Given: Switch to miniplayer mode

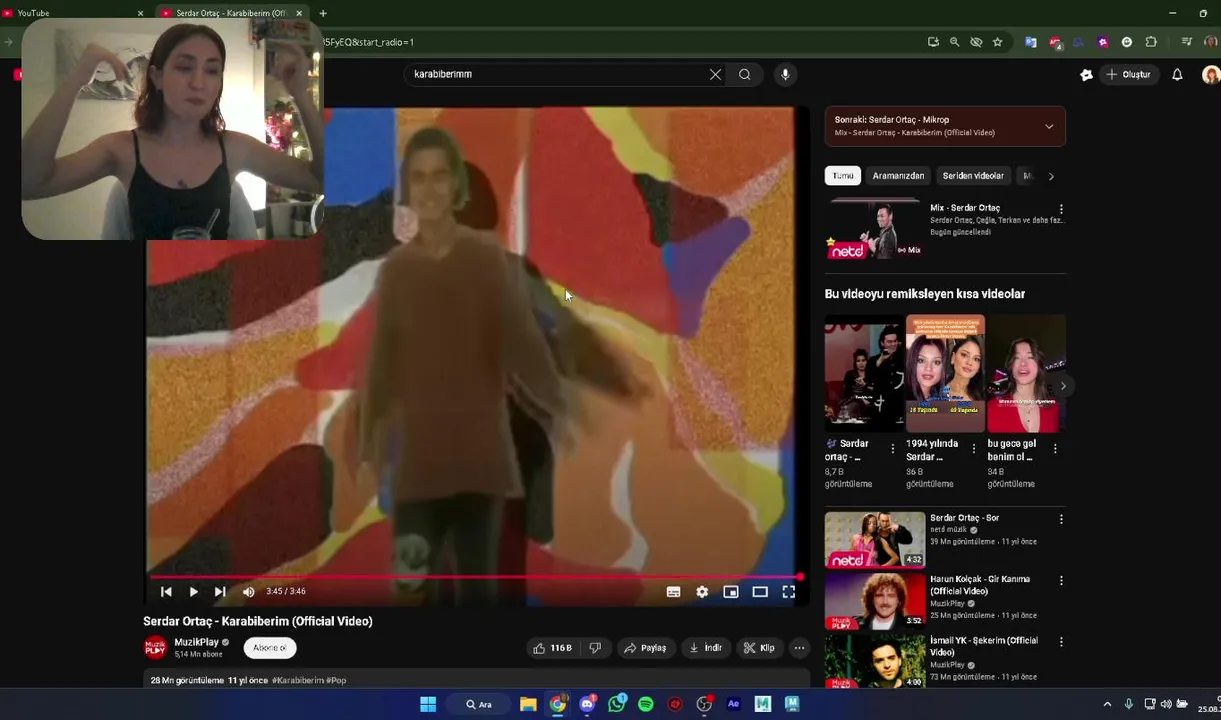Looking at the screenshot, I should click(x=731, y=592).
